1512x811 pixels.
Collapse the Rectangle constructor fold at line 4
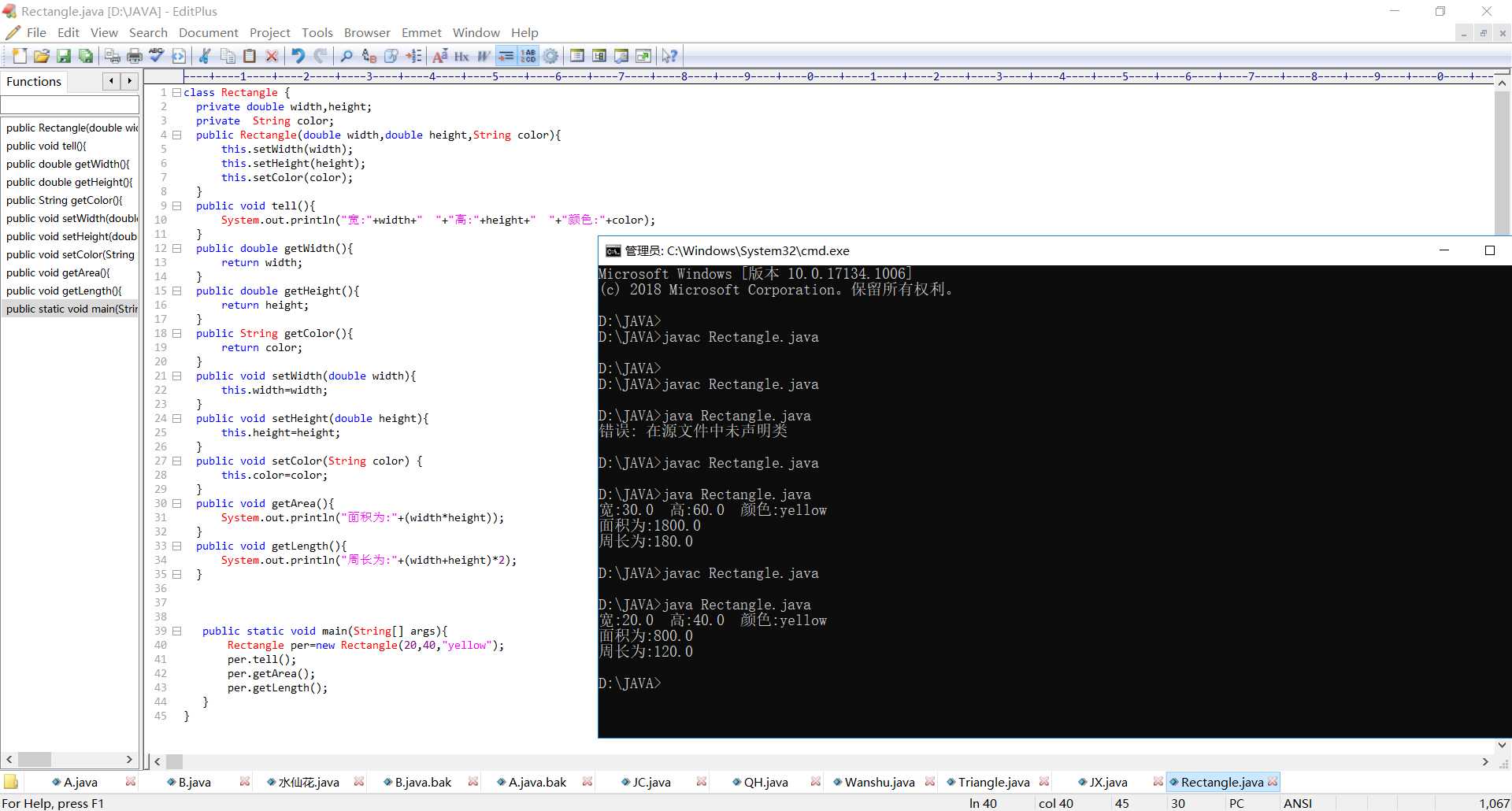click(177, 135)
